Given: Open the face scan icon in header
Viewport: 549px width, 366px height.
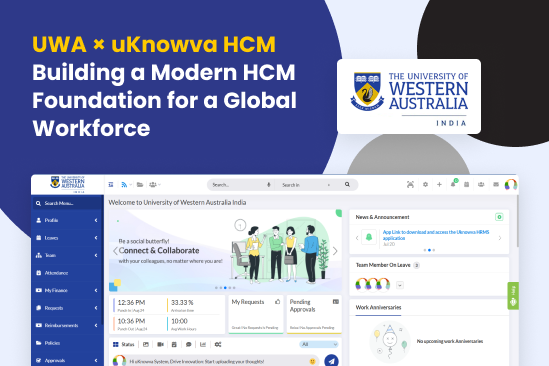Looking at the screenshot, I should (x=410, y=185).
